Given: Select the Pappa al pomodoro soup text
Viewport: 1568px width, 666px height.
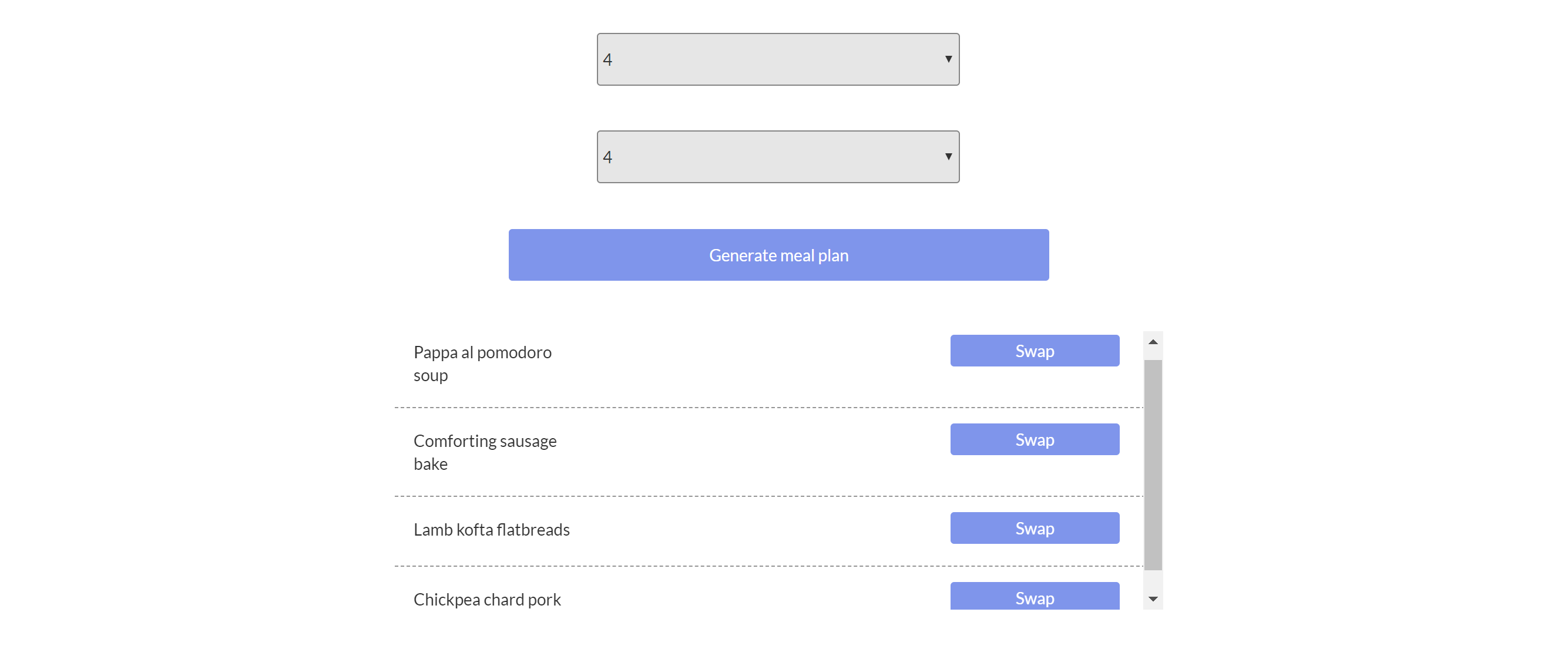Looking at the screenshot, I should pos(482,364).
